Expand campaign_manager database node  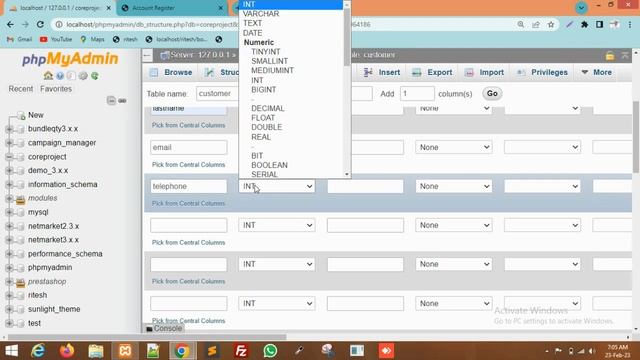coord(9,143)
